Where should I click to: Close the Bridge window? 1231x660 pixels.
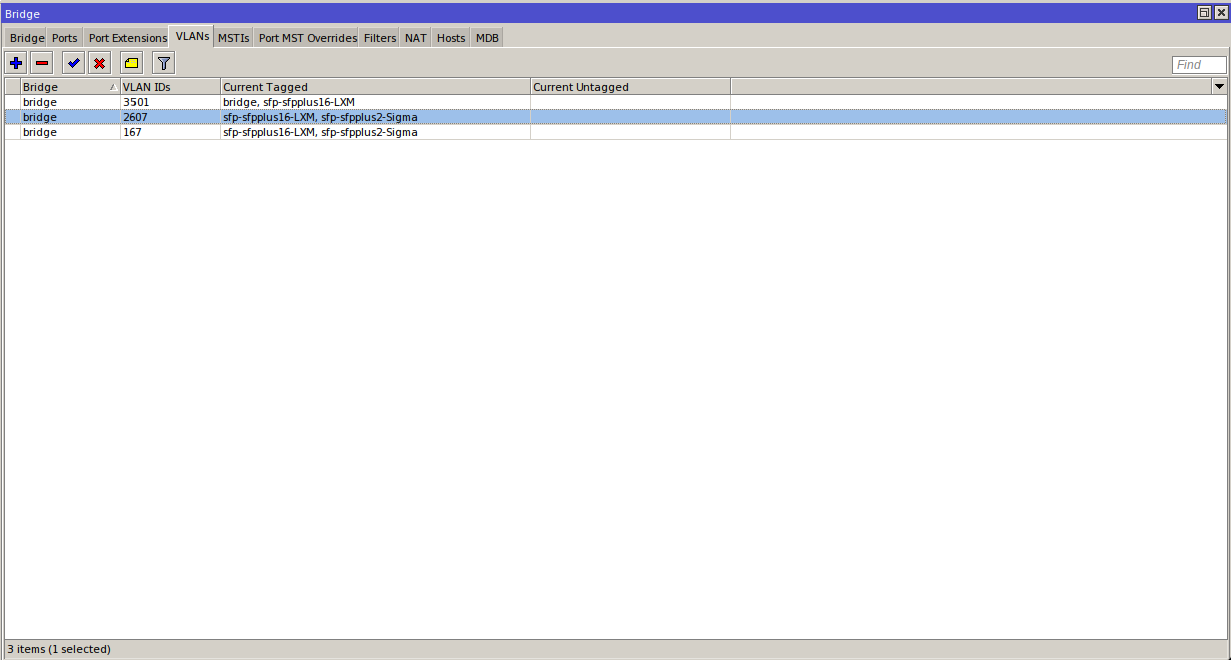(1220, 13)
